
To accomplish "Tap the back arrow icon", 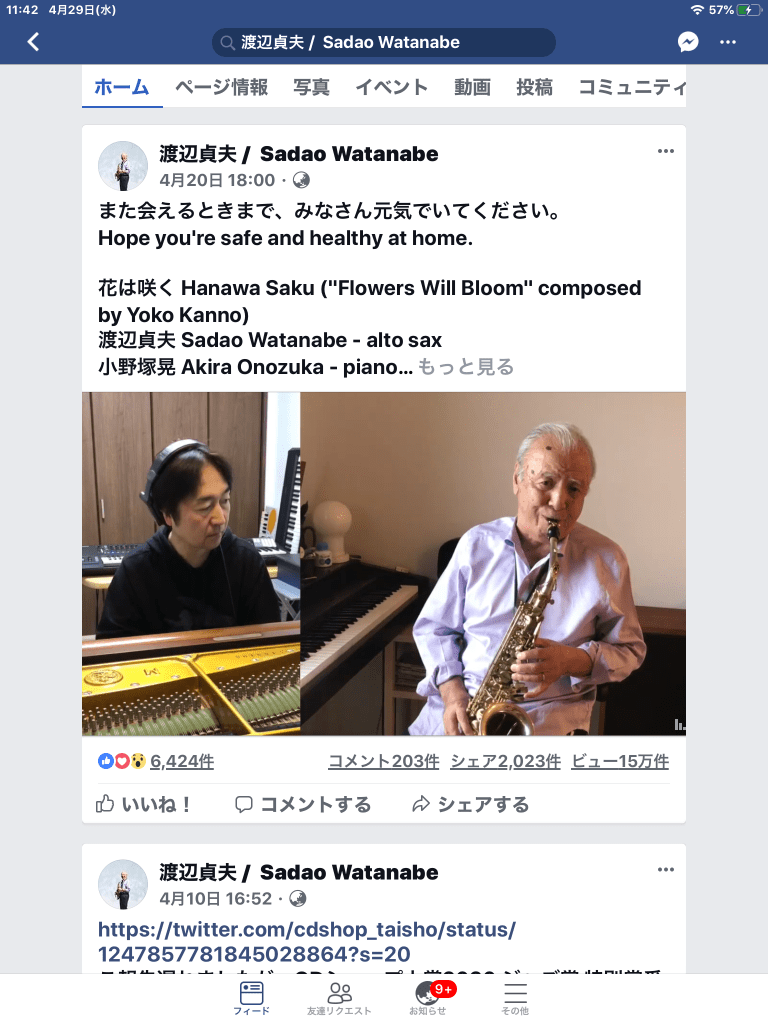I will pos(33,42).
